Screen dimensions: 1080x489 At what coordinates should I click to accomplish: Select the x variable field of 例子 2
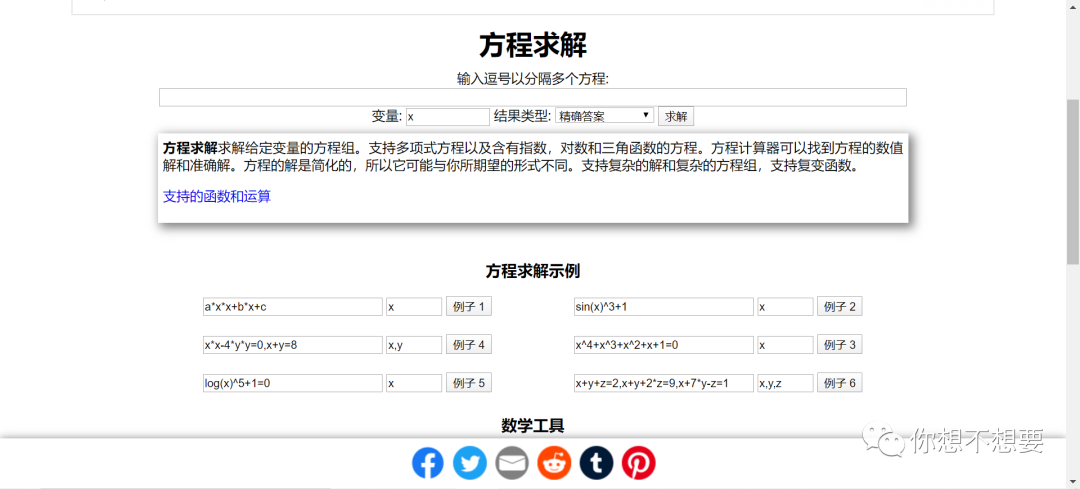(x=785, y=306)
